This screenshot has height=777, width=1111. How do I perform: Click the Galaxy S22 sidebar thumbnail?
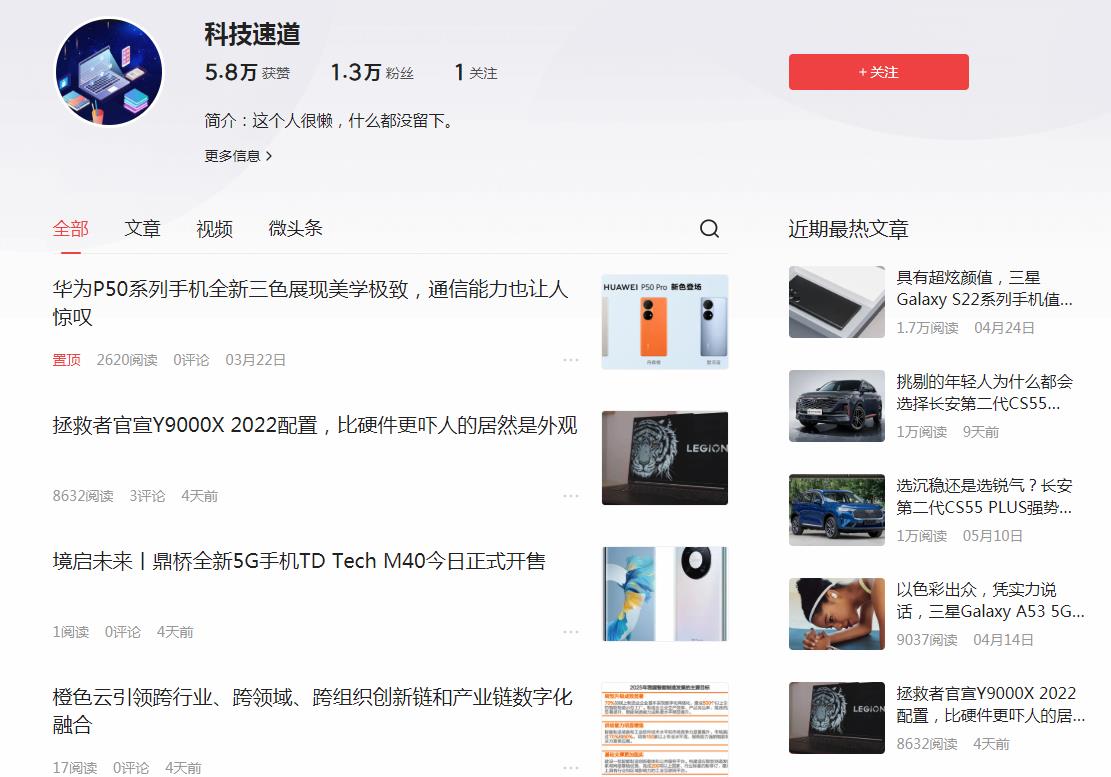[837, 302]
